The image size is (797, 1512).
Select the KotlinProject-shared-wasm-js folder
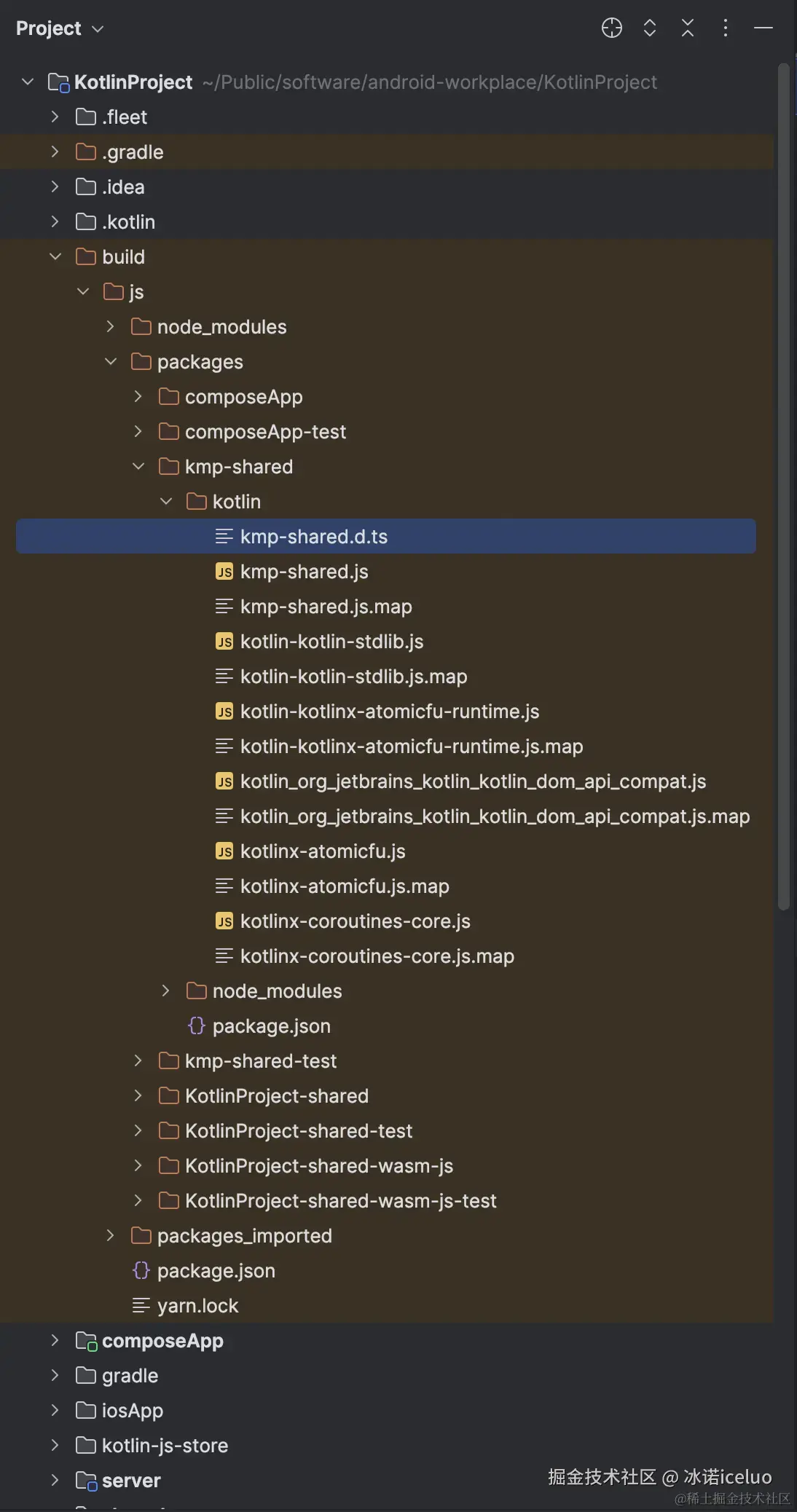pyautogui.click(x=318, y=1166)
